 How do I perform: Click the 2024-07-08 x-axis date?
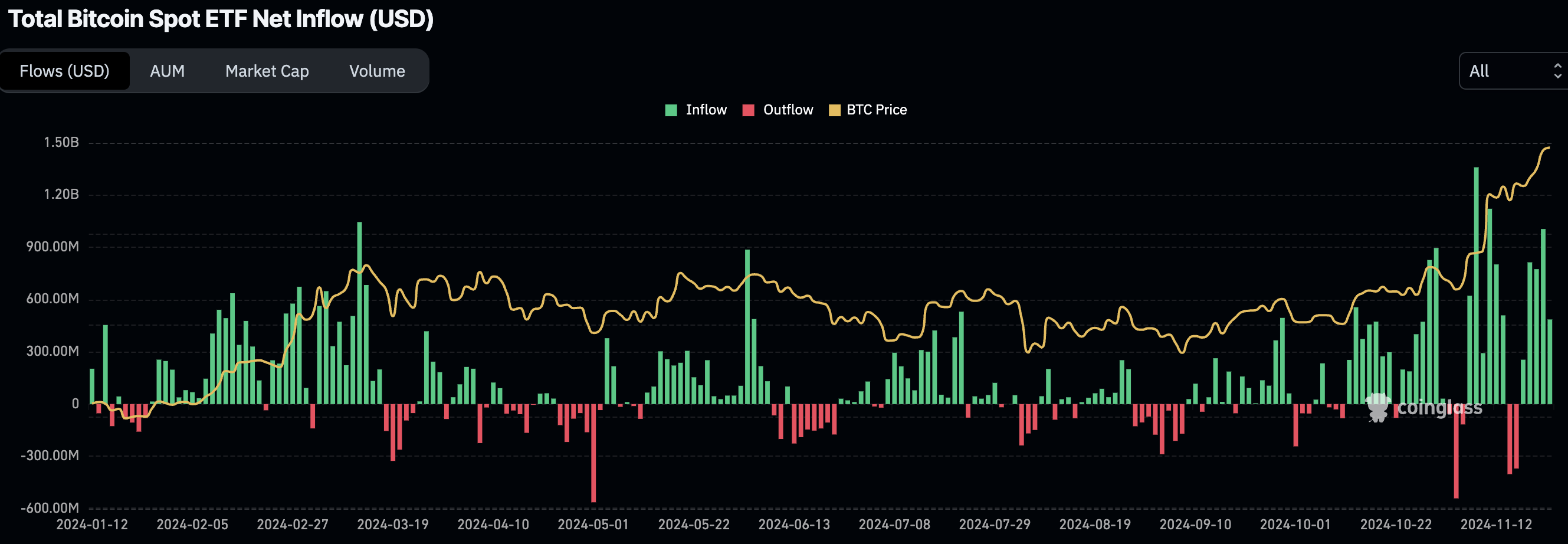[895, 525]
